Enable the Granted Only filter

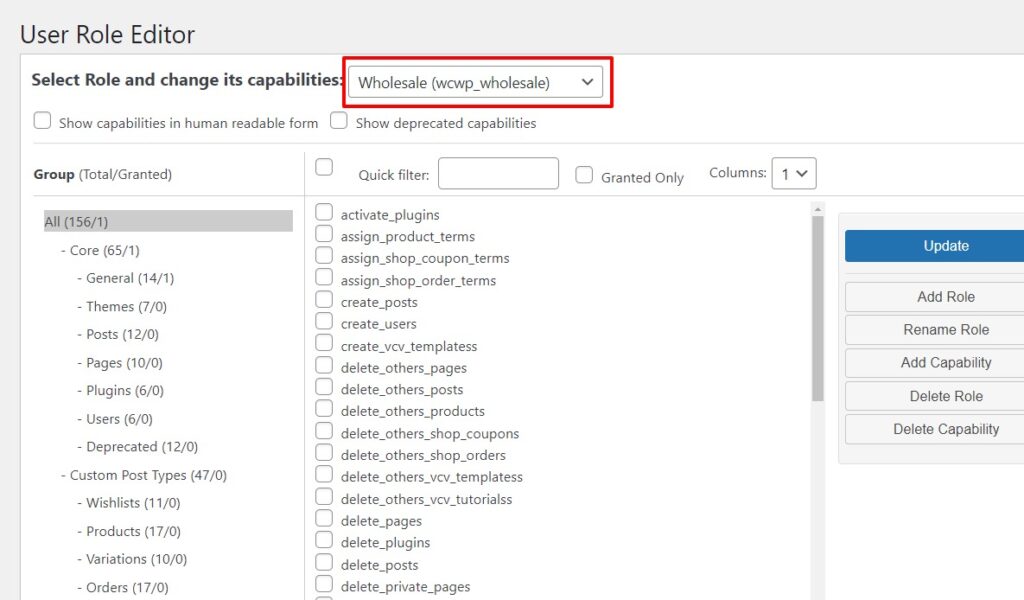(x=584, y=176)
